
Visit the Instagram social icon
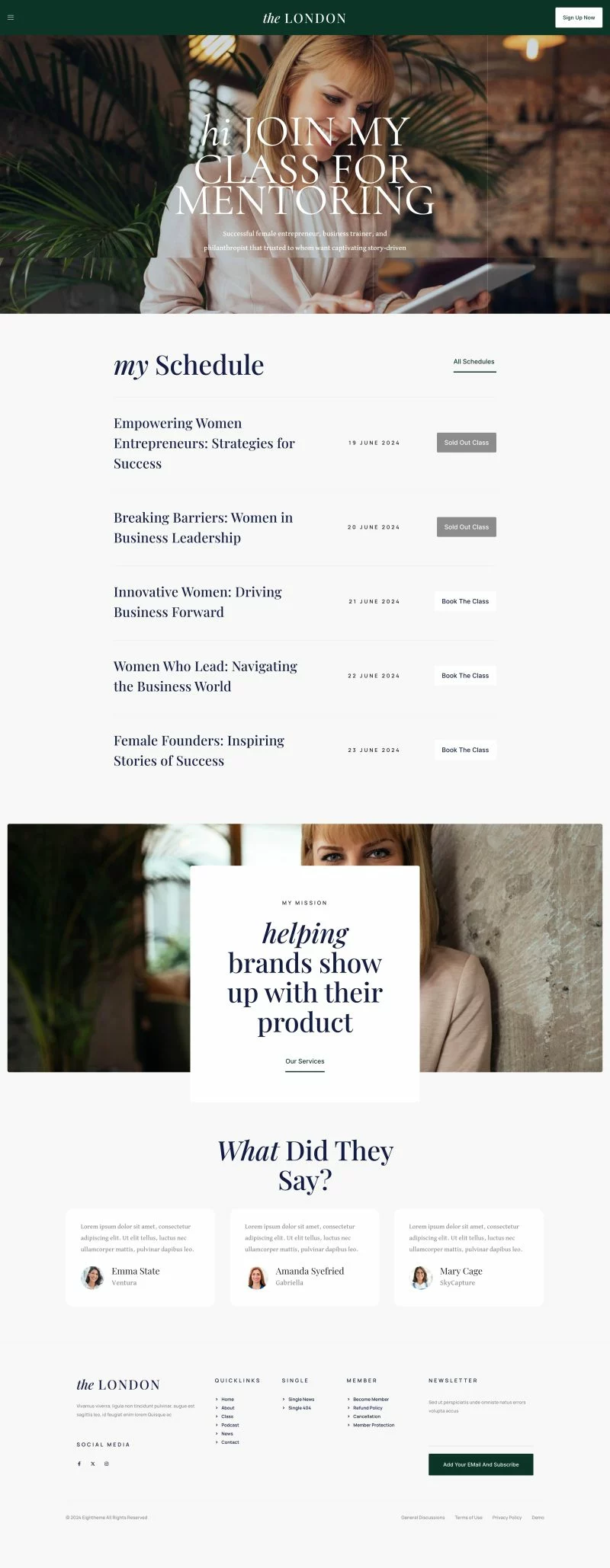(x=107, y=1464)
